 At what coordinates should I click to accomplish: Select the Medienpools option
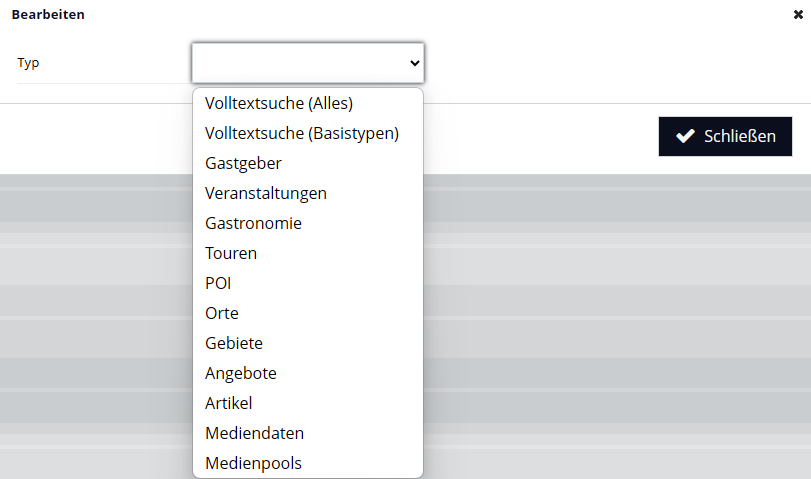(x=253, y=463)
